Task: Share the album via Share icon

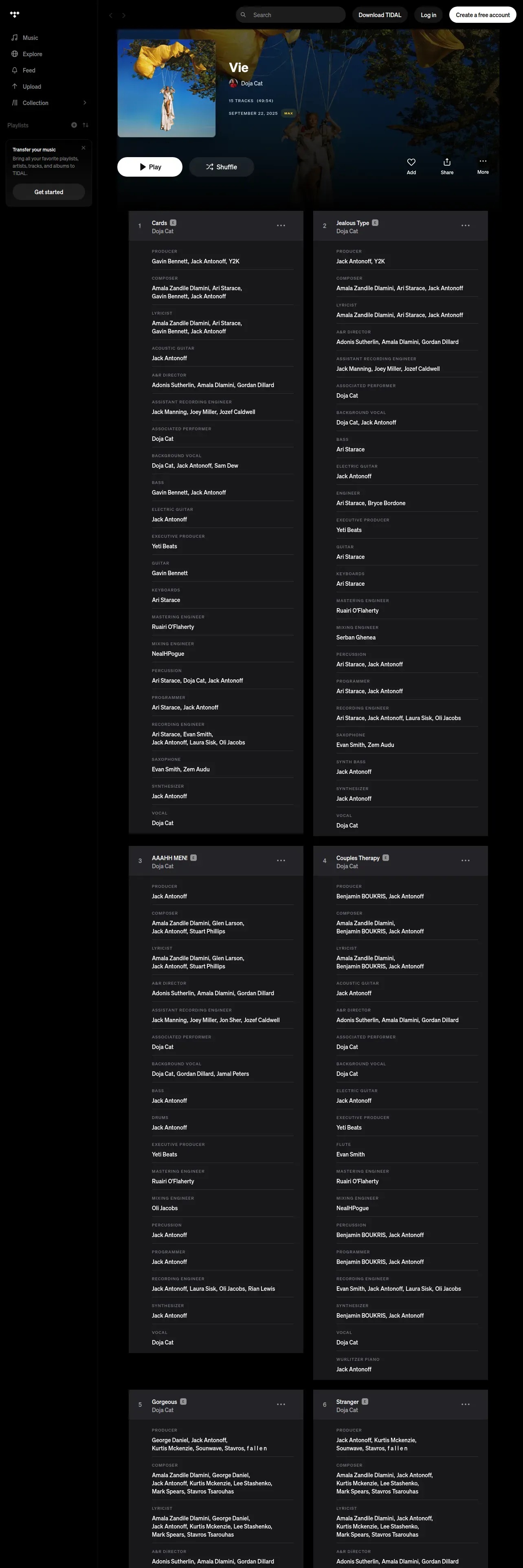Action: click(x=447, y=166)
